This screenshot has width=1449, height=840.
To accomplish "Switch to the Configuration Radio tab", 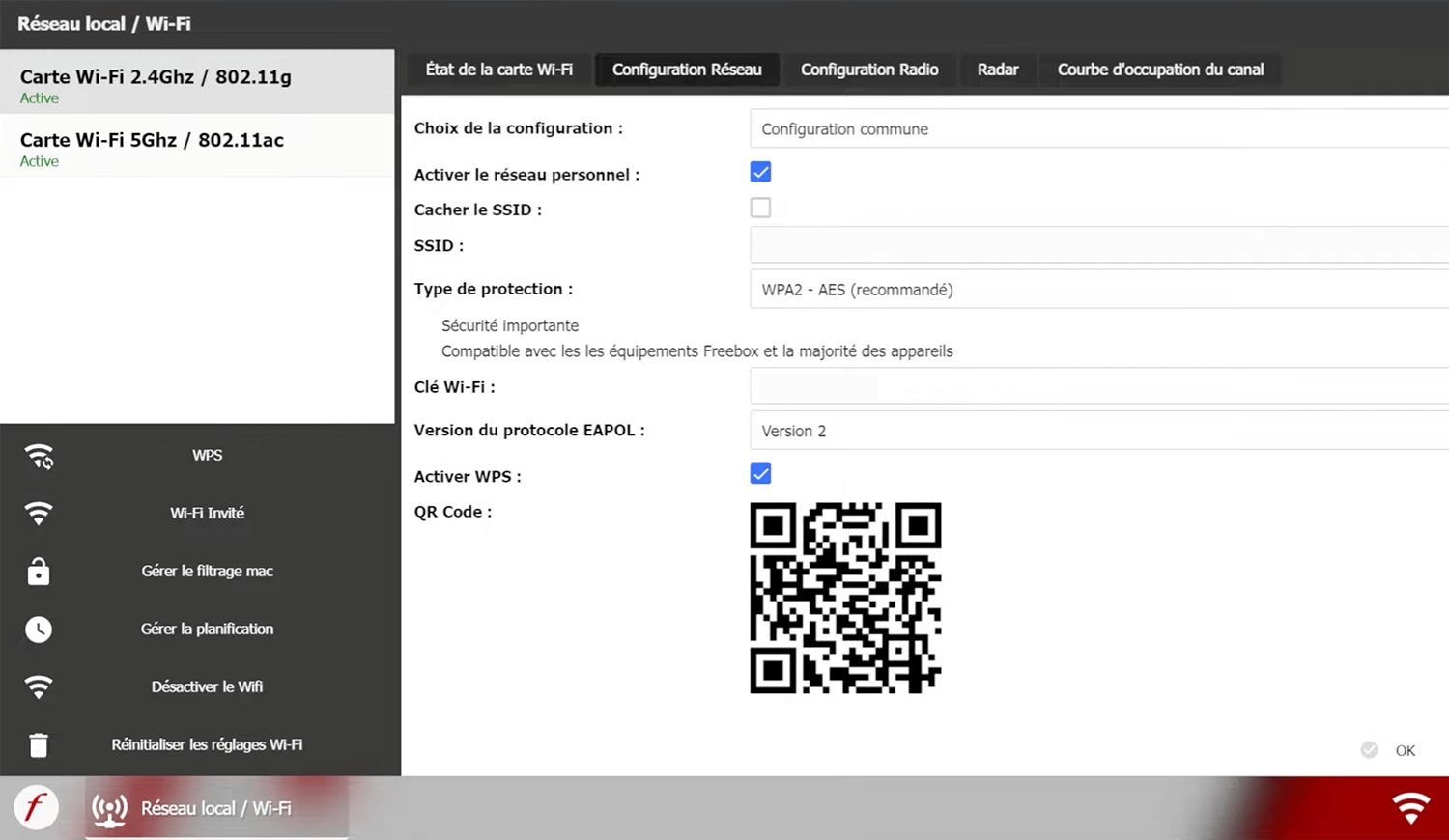I will tap(869, 70).
